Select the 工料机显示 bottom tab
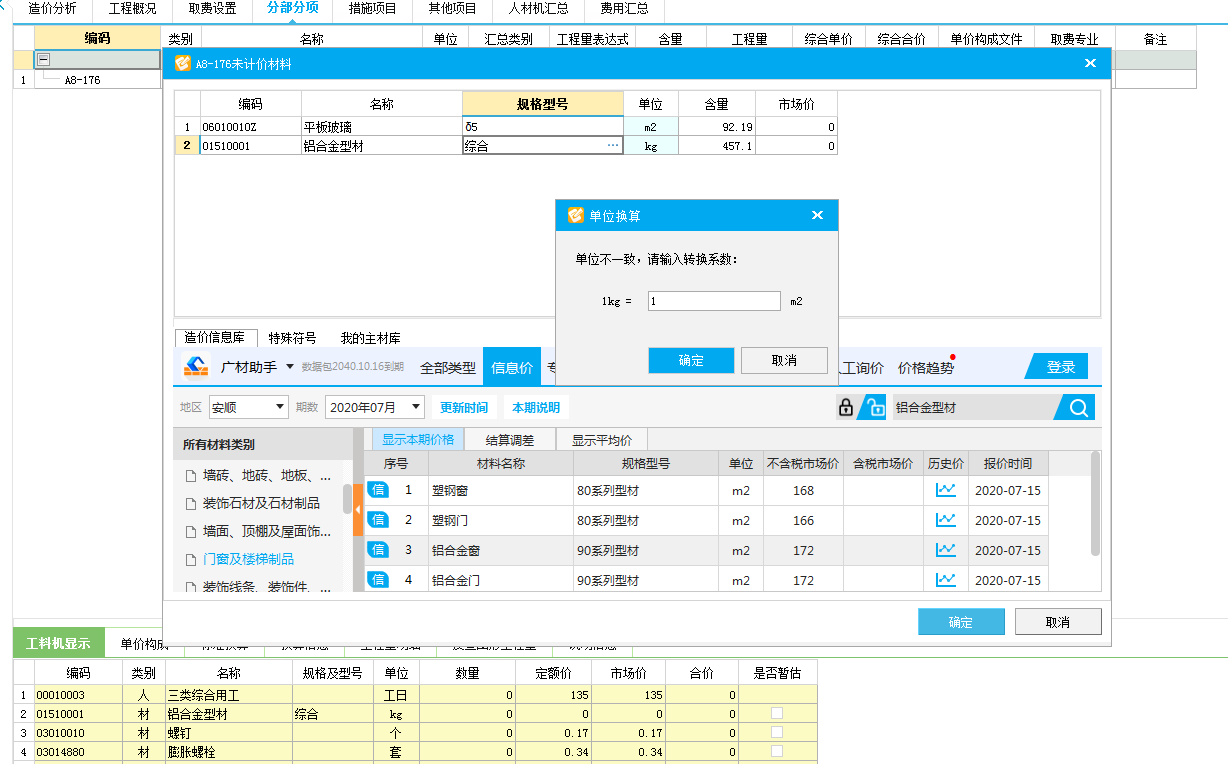The image size is (1228, 764). (x=58, y=644)
